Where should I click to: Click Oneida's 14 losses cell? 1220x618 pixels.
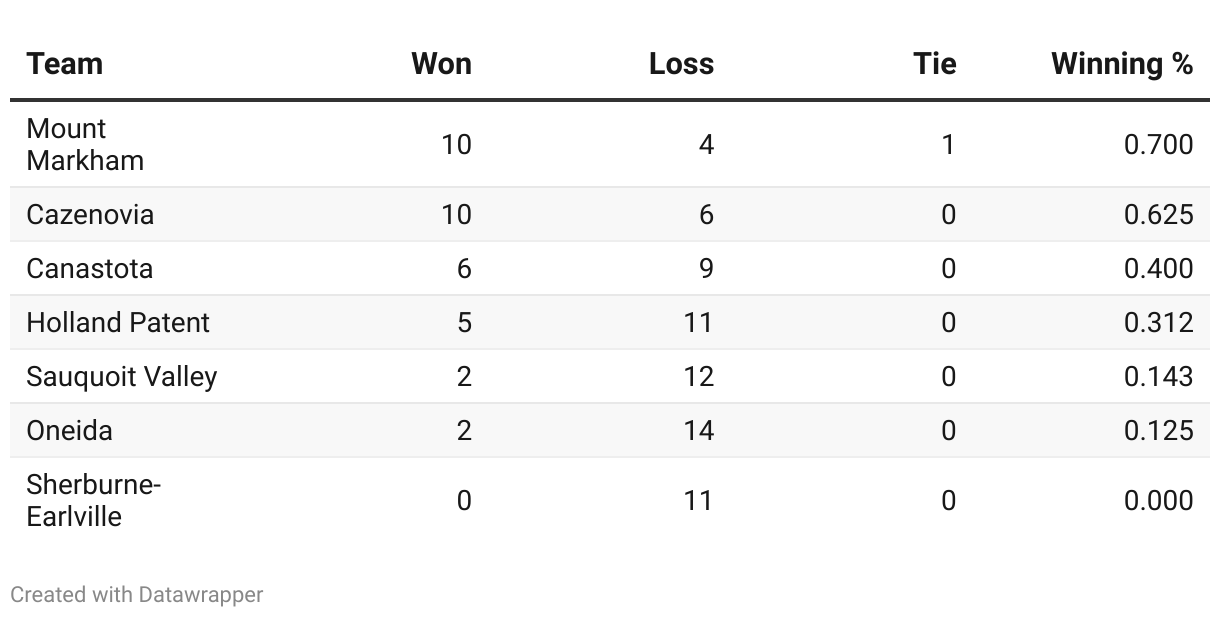tap(698, 431)
